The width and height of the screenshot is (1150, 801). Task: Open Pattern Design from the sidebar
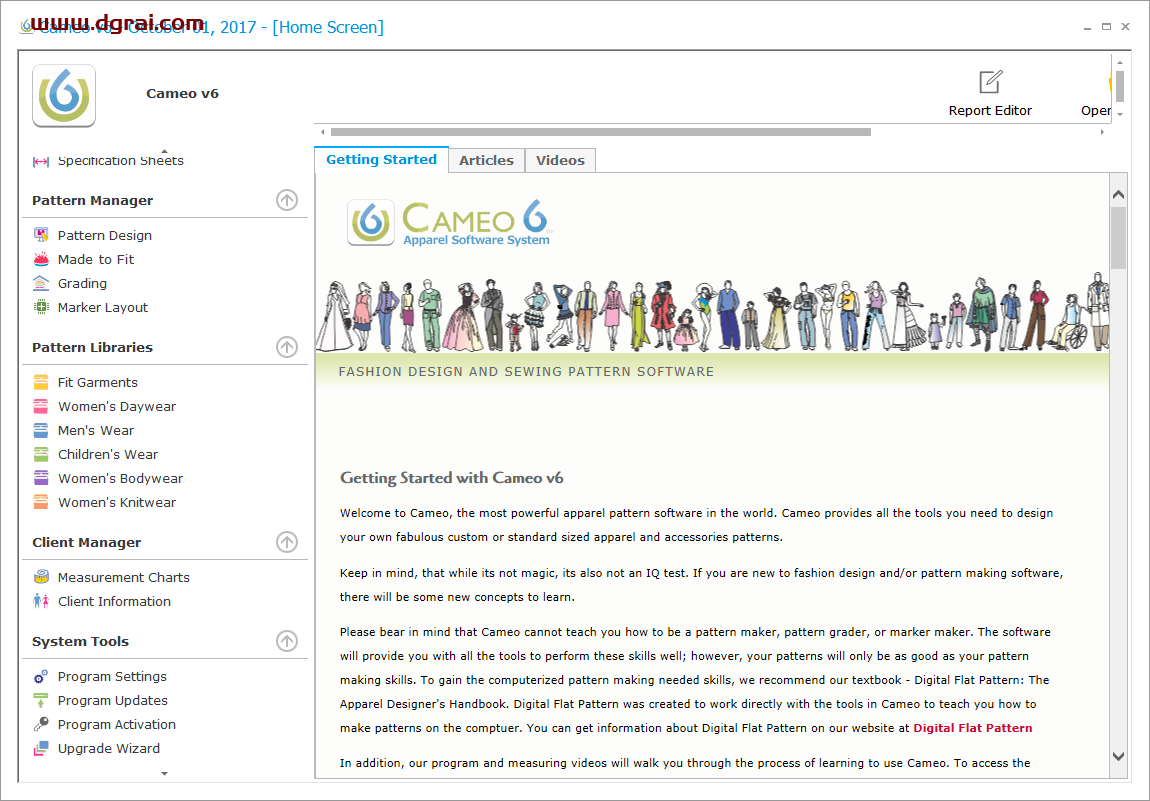coord(105,235)
